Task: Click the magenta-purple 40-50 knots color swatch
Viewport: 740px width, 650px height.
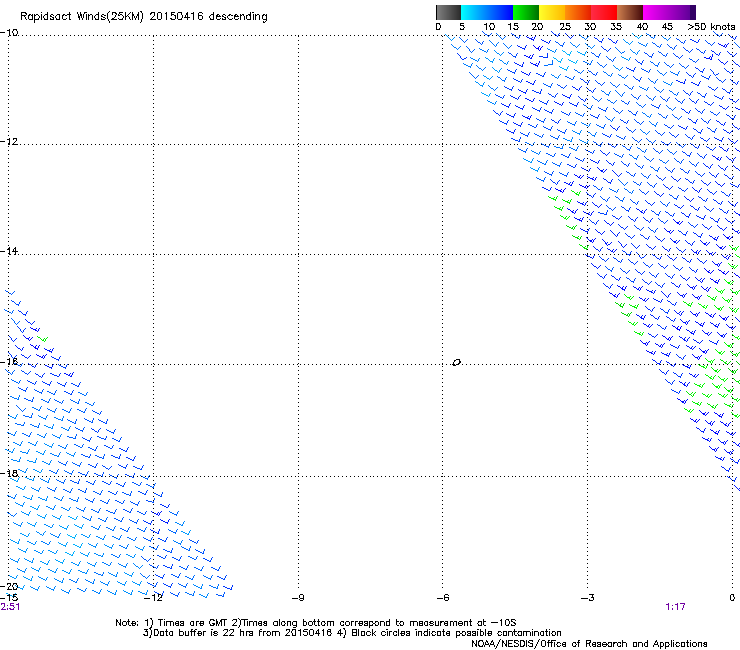Action: click(669, 12)
